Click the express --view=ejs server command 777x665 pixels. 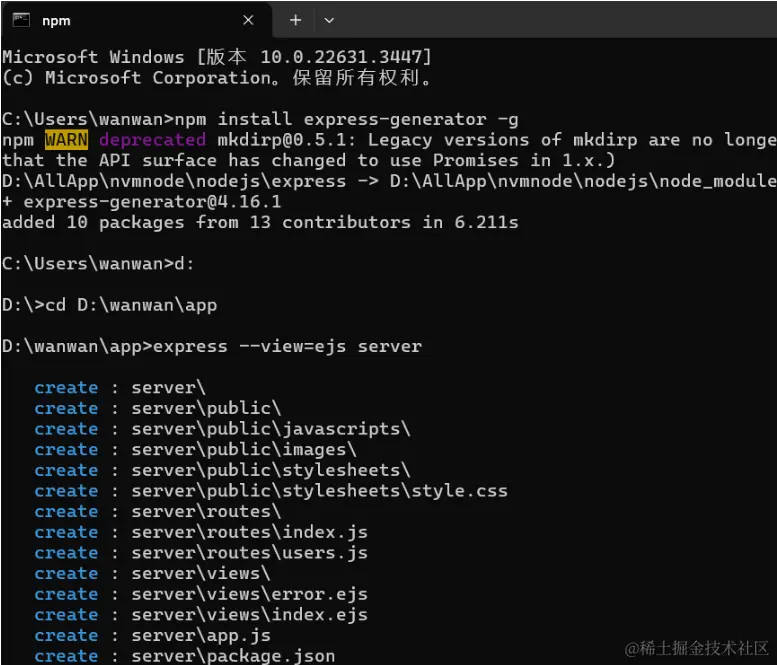pos(287,346)
